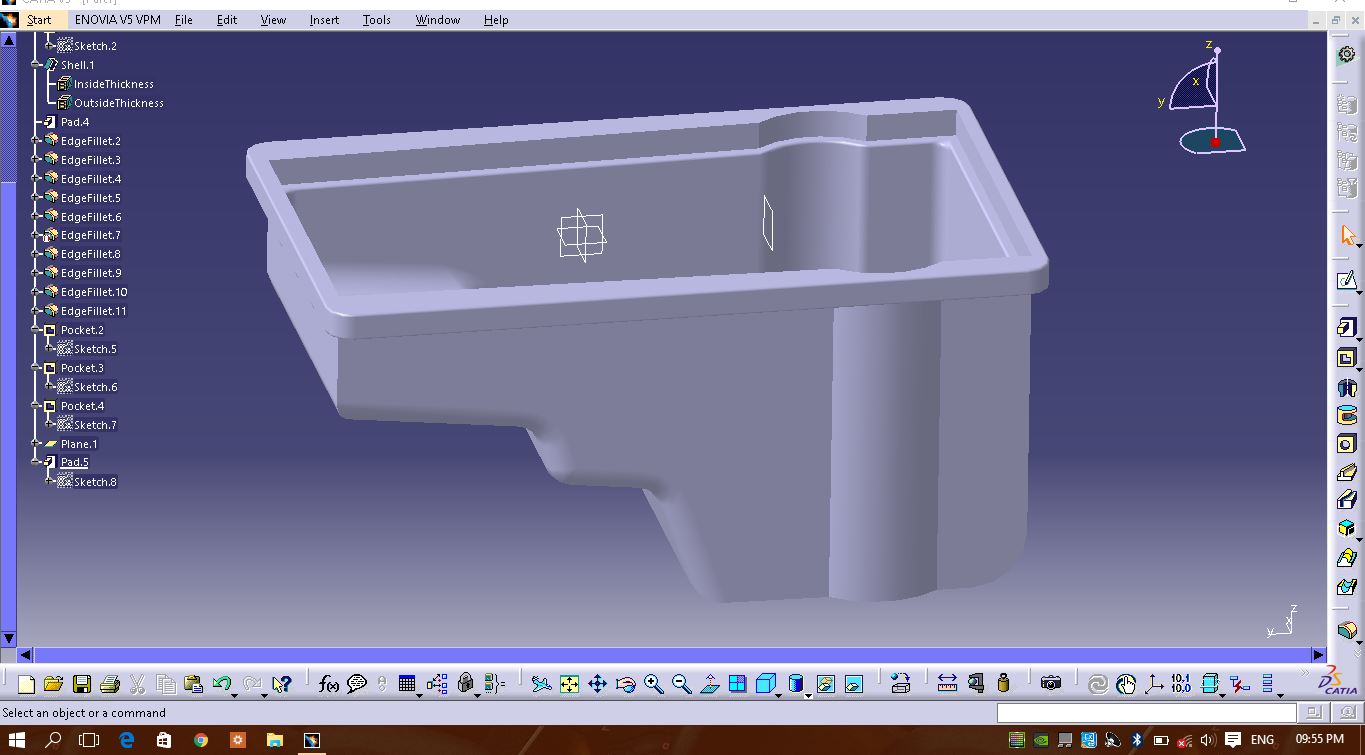This screenshot has width=1365, height=755.
Task: Select EdgeFillet.11 in the tree
Action: coord(94,311)
